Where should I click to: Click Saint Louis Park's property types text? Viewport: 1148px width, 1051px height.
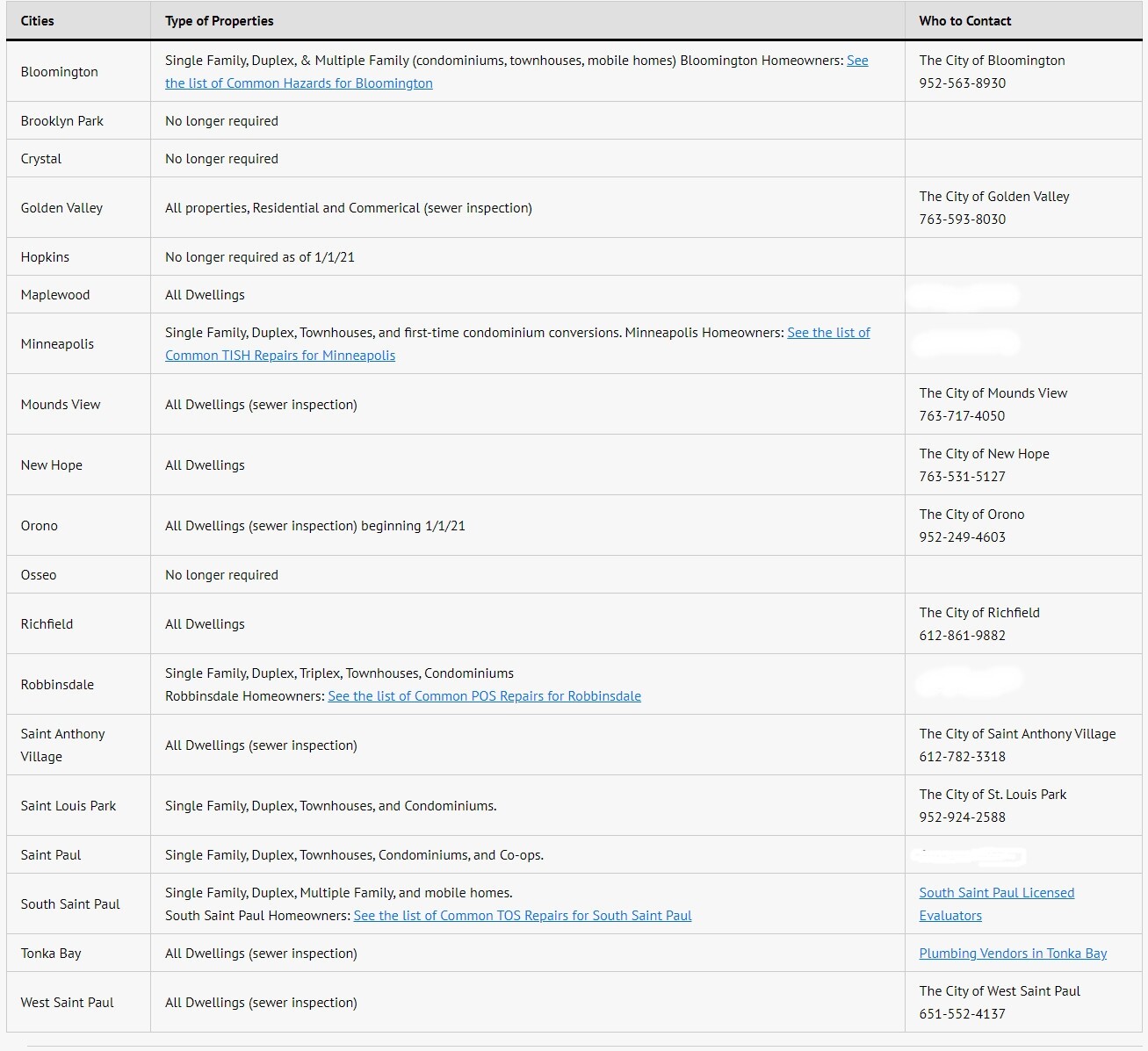pyautogui.click(x=331, y=806)
